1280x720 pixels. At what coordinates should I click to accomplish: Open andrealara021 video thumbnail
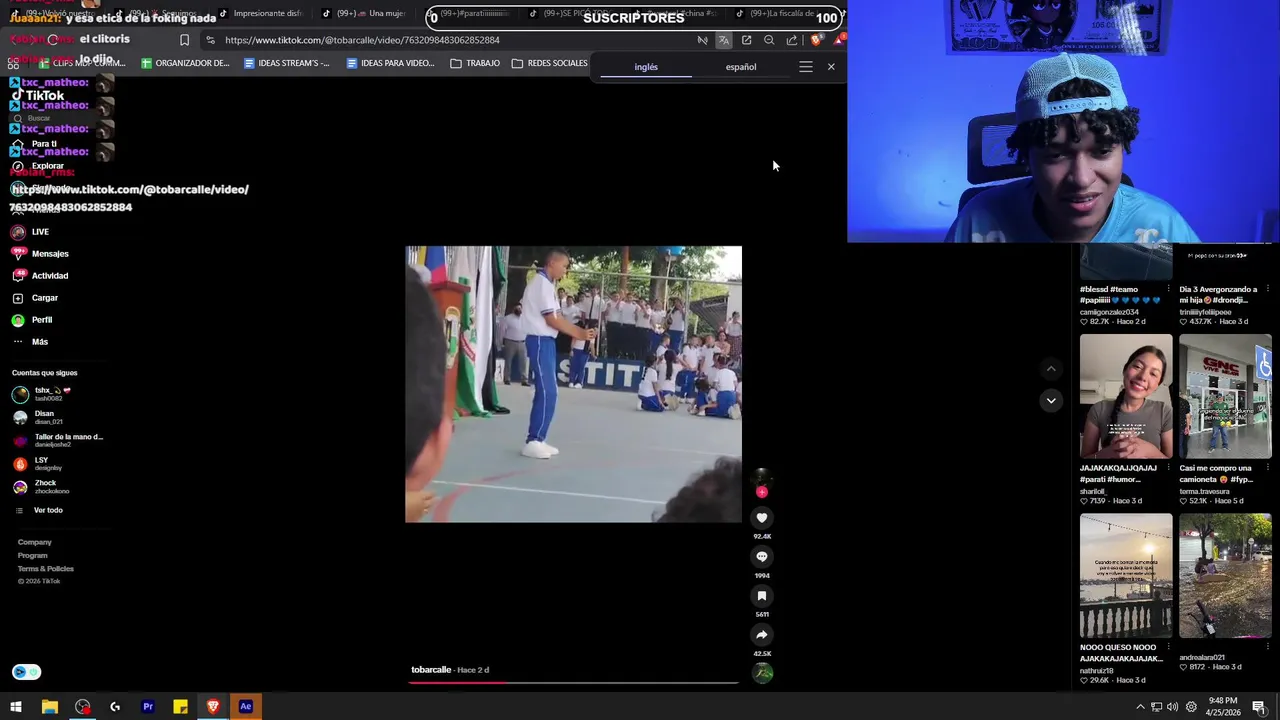click(1225, 576)
